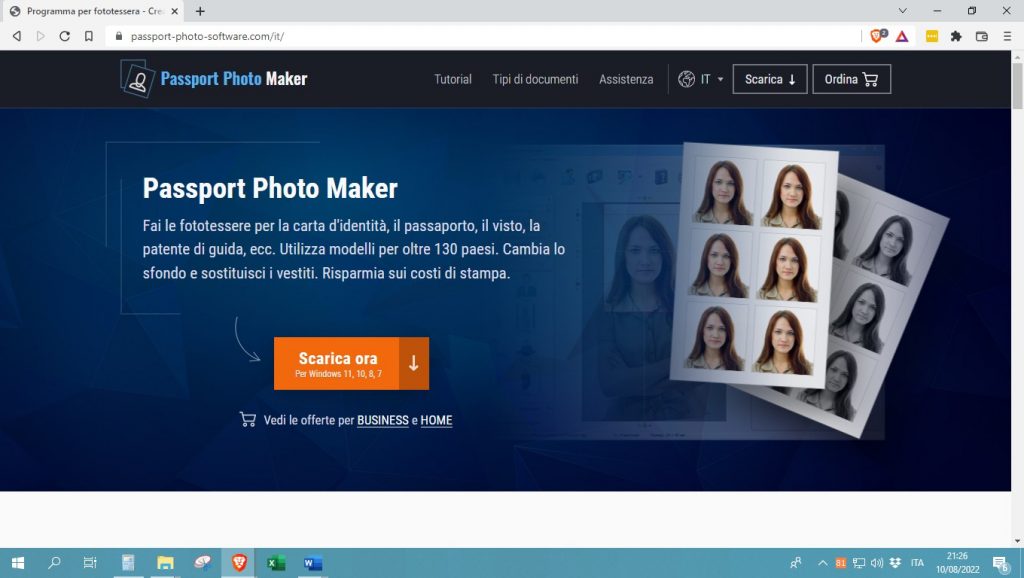Open the Scarica download dropdown in the header
The image size is (1024, 578).
769,79
